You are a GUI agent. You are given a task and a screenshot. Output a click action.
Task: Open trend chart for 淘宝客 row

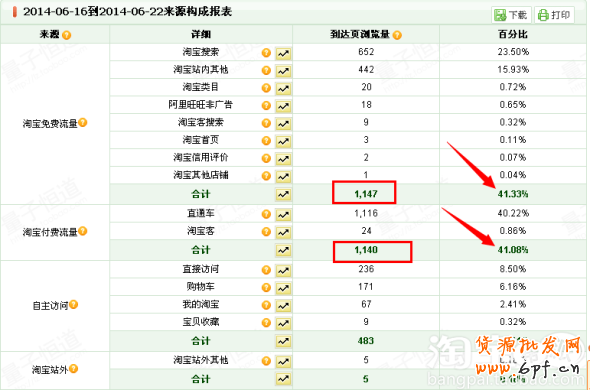pos(283,232)
